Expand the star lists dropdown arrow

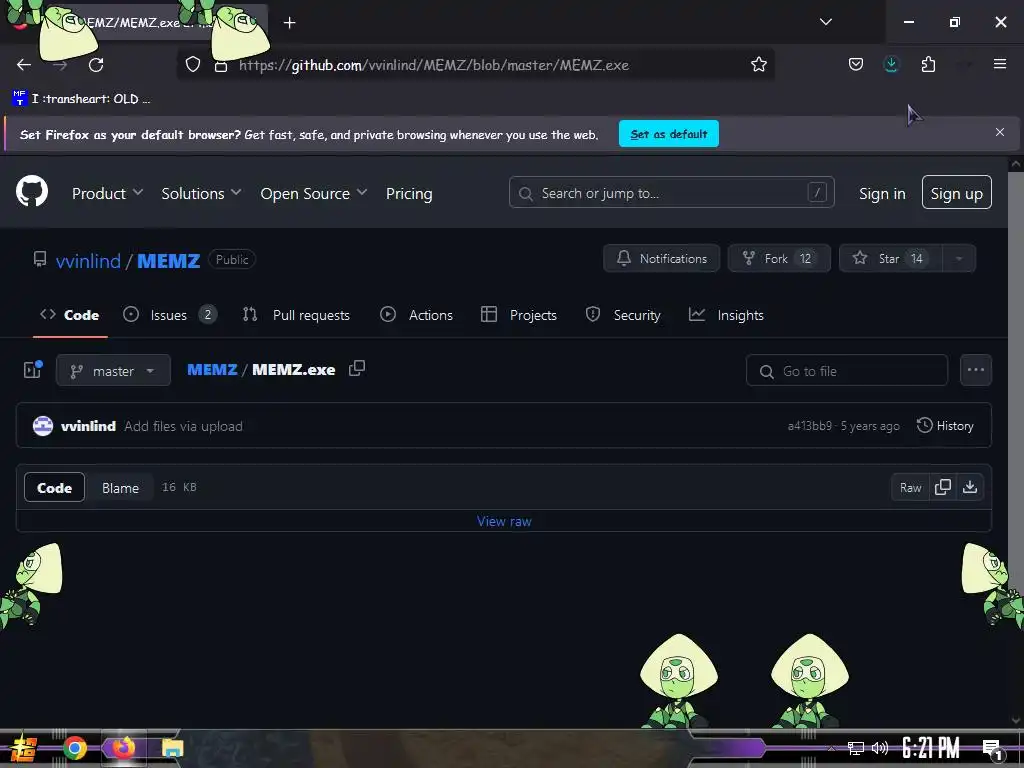tap(959, 259)
